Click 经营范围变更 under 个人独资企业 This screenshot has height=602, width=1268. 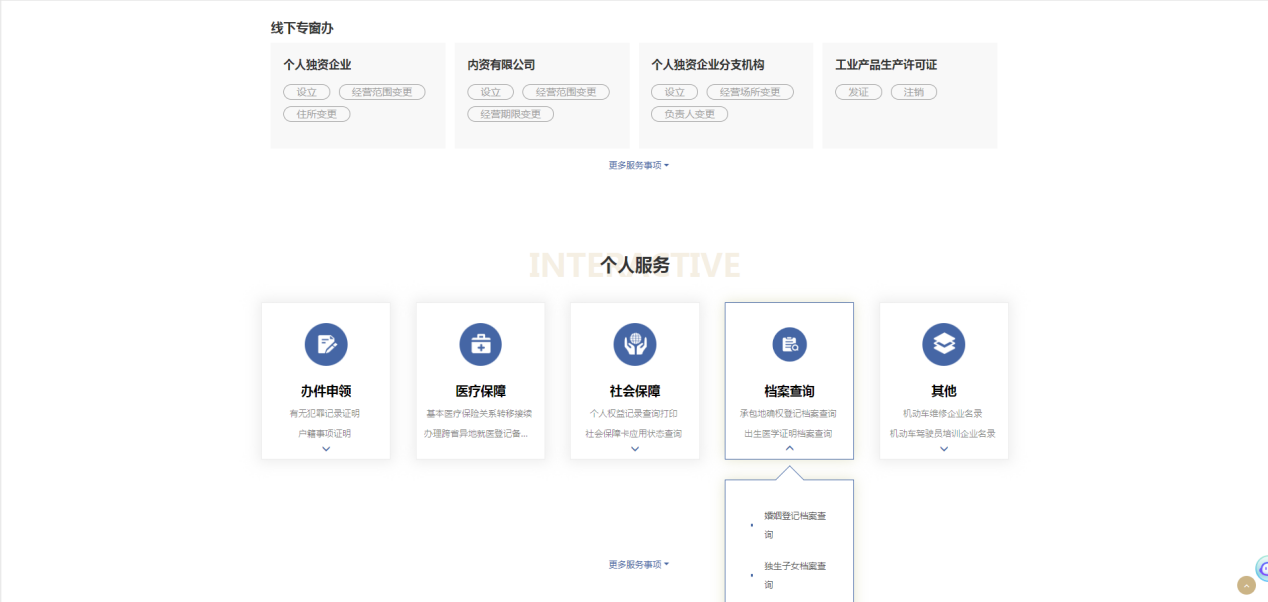(382, 92)
